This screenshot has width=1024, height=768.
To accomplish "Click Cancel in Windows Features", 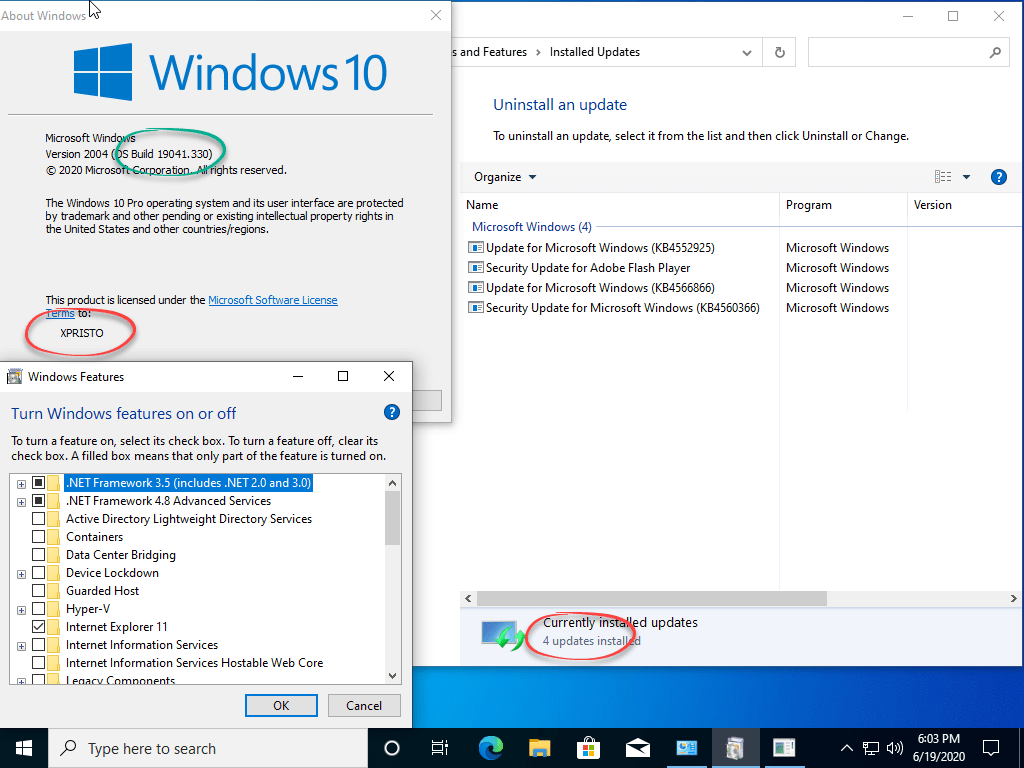I will (364, 705).
